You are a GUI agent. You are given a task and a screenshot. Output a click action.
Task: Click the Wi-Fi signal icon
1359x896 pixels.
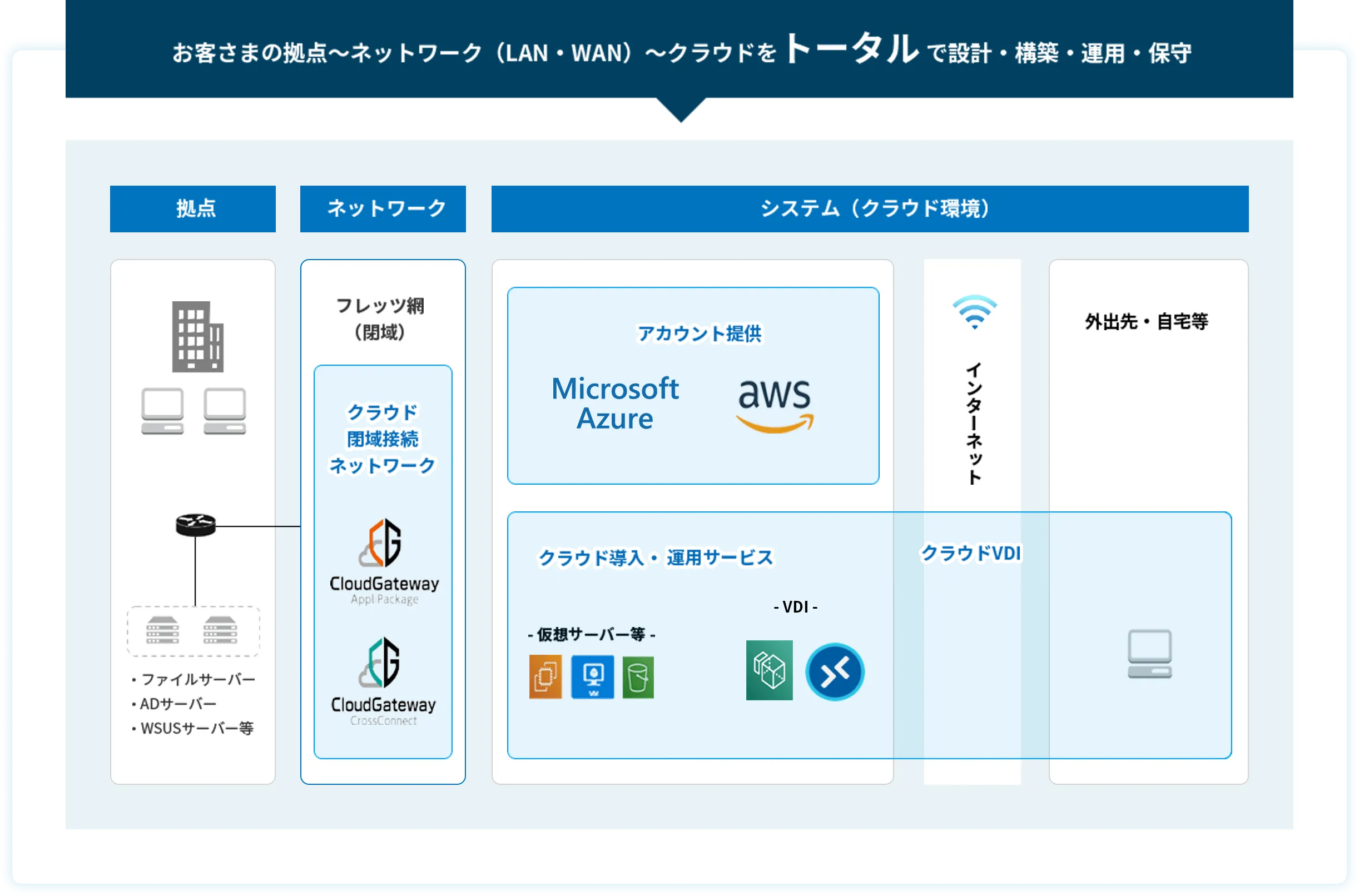pos(974,312)
